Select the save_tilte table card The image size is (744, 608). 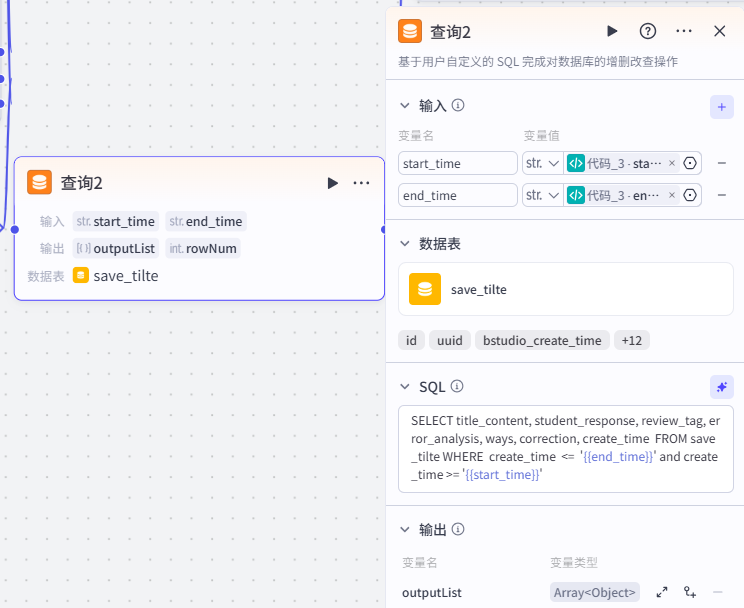[566, 289]
